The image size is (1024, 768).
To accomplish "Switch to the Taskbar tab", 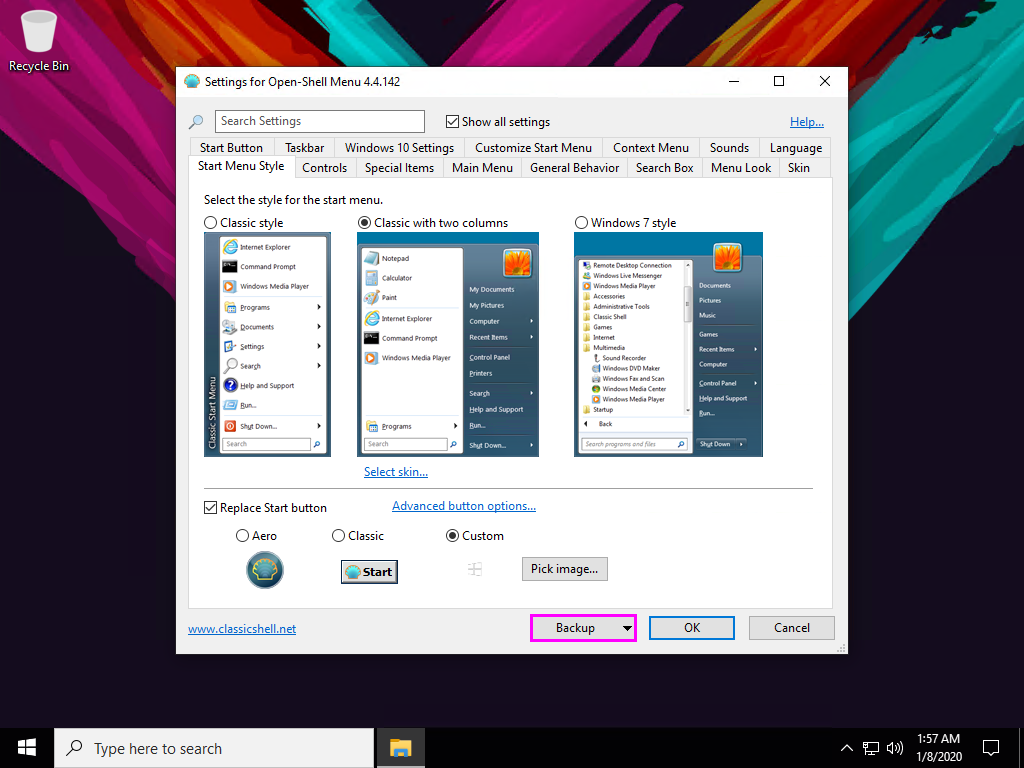I will pyautogui.click(x=304, y=148).
